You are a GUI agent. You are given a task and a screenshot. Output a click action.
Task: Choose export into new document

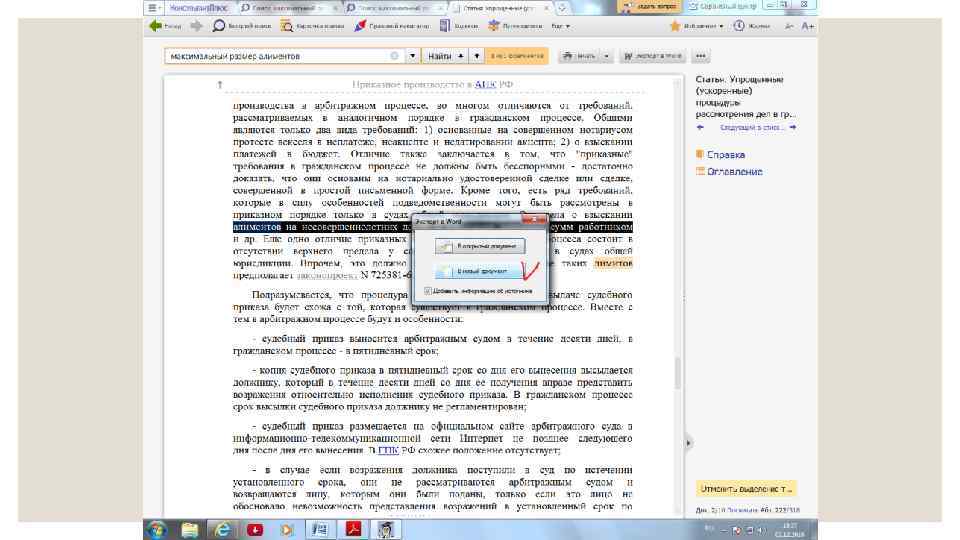[x=480, y=271]
